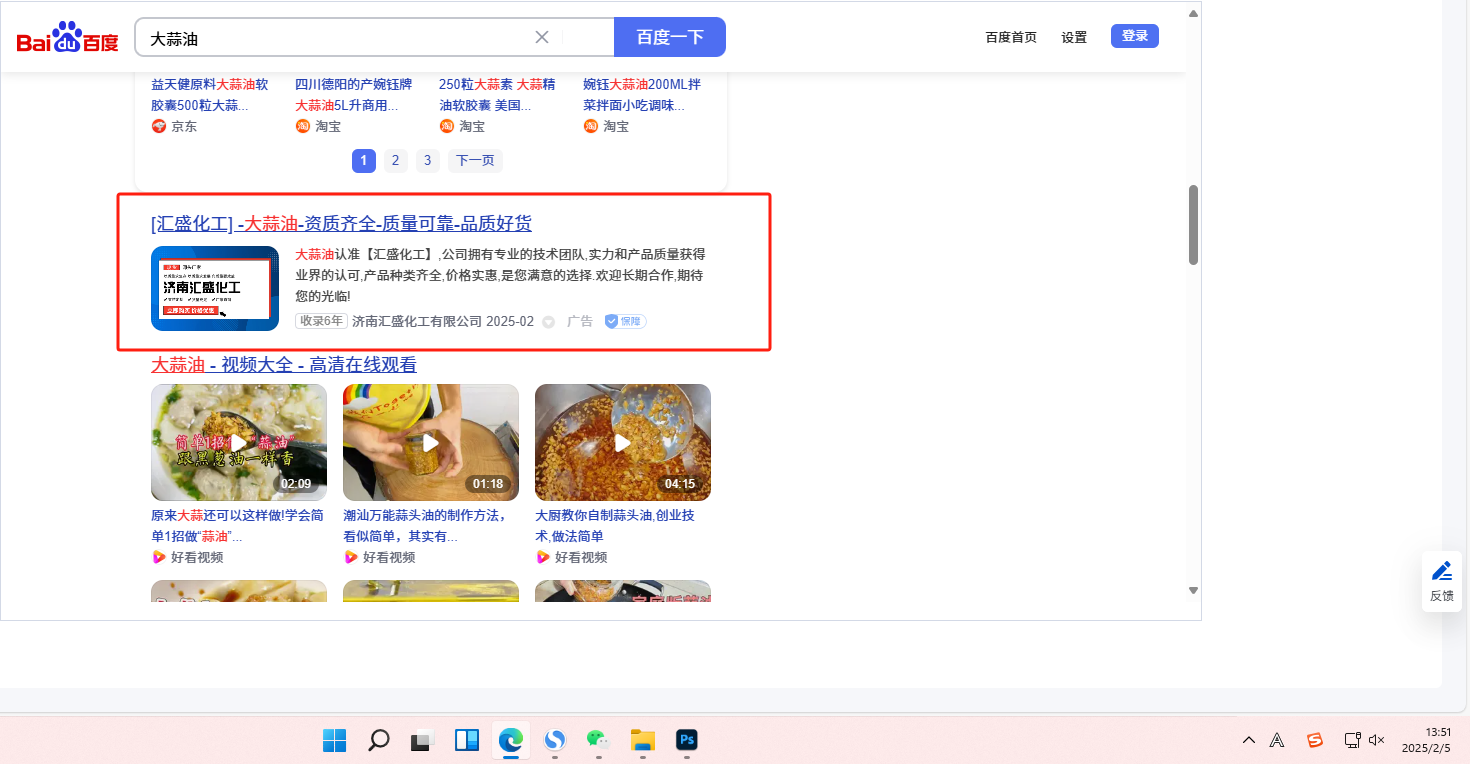Clear the search box with the X icon
Image resolution: width=1470 pixels, height=764 pixels.
(x=542, y=37)
